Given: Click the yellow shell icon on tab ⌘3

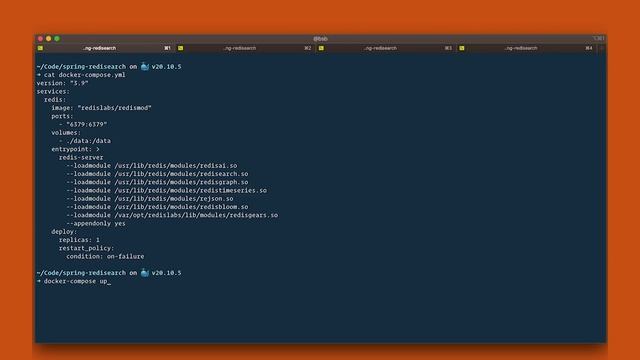Looking at the screenshot, I should 321,48.
